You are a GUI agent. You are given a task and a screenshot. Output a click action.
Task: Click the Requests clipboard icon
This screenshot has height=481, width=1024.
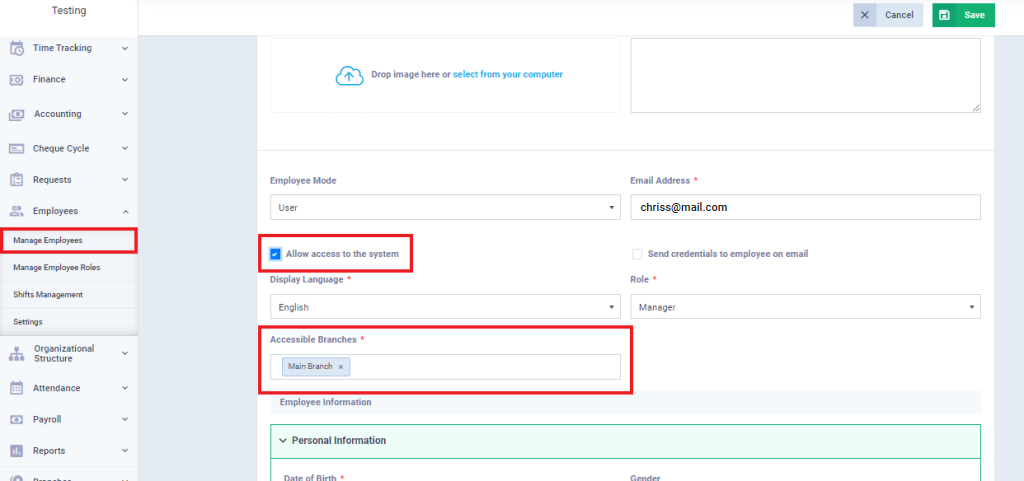pyautogui.click(x=16, y=179)
